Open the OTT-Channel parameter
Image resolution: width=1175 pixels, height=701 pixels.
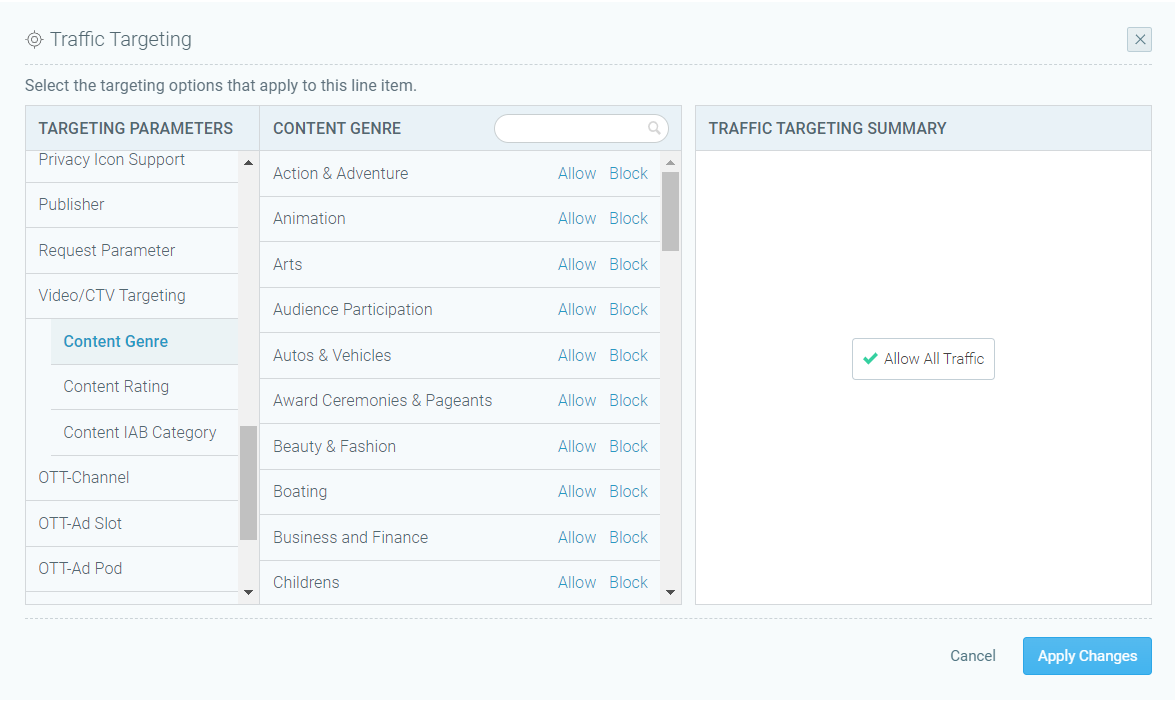tap(132, 478)
